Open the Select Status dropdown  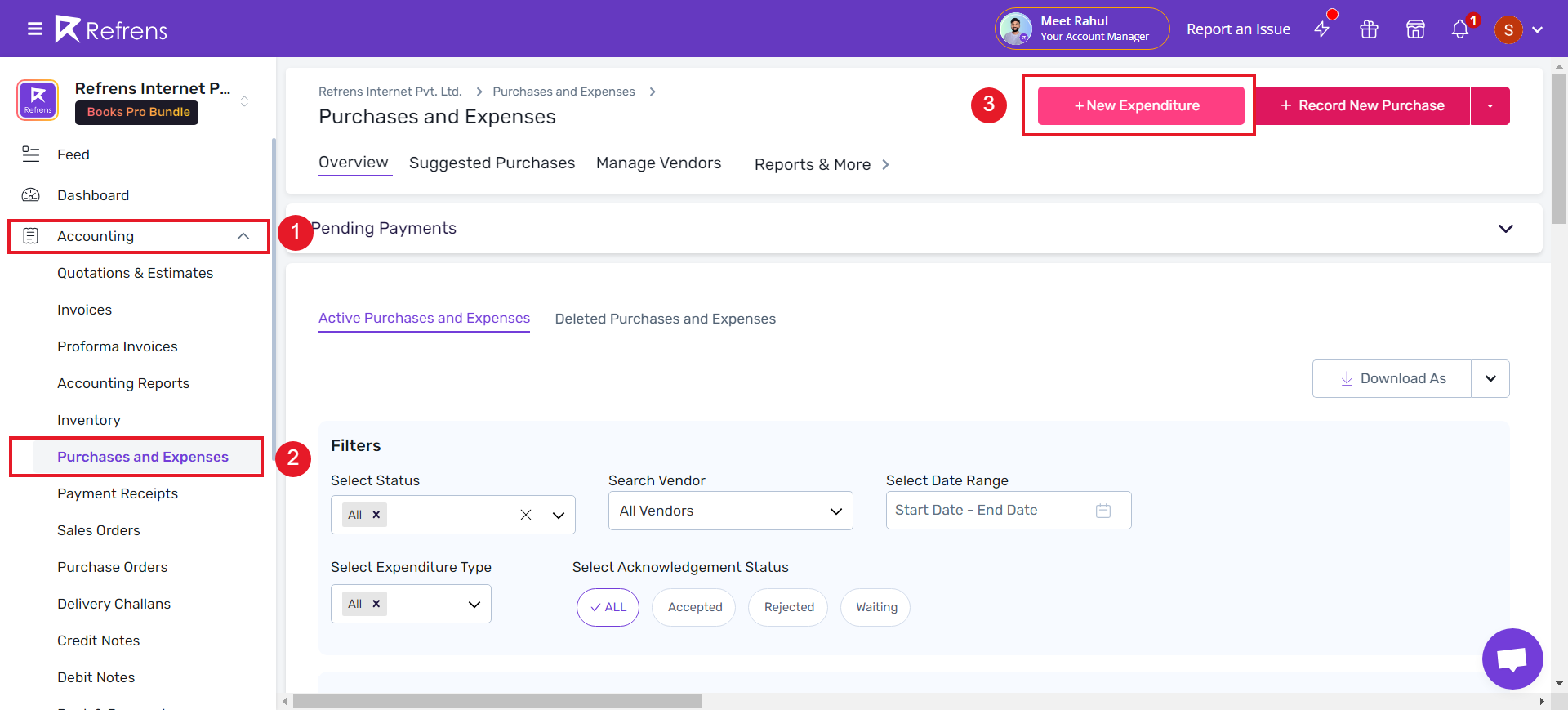(x=559, y=515)
